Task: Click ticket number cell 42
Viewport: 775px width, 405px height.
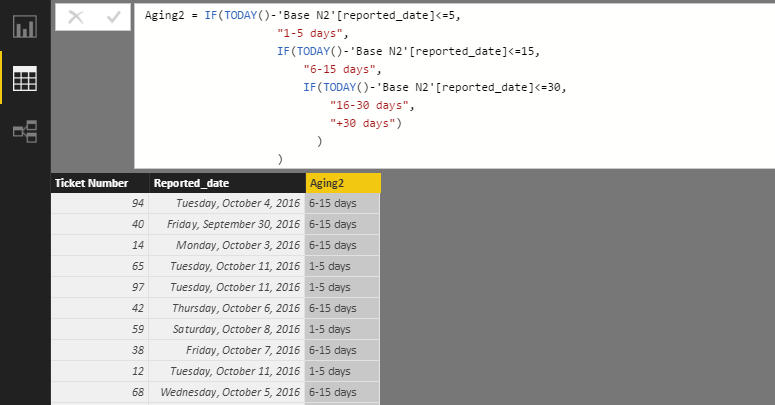Action: click(x=100, y=308)
